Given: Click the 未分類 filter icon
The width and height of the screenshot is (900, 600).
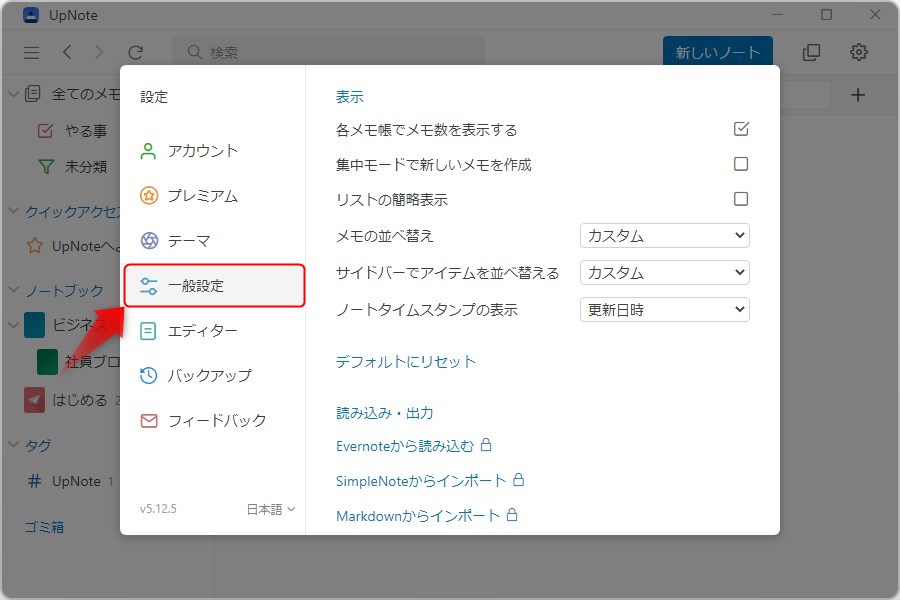Looking at the screenshot, I should [x=46, y=167].
